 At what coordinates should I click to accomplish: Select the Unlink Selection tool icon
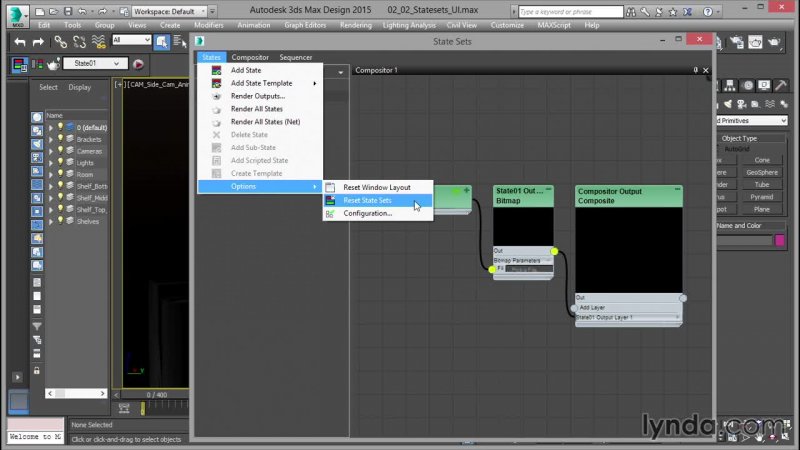coord(79,42)
